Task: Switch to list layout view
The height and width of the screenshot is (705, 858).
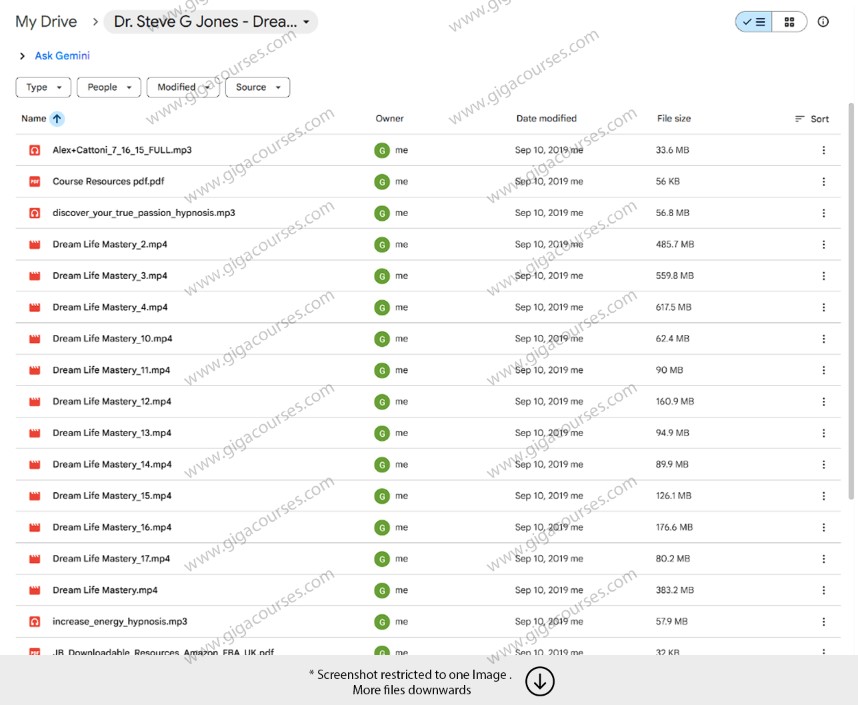Action: tap(754, 22)
